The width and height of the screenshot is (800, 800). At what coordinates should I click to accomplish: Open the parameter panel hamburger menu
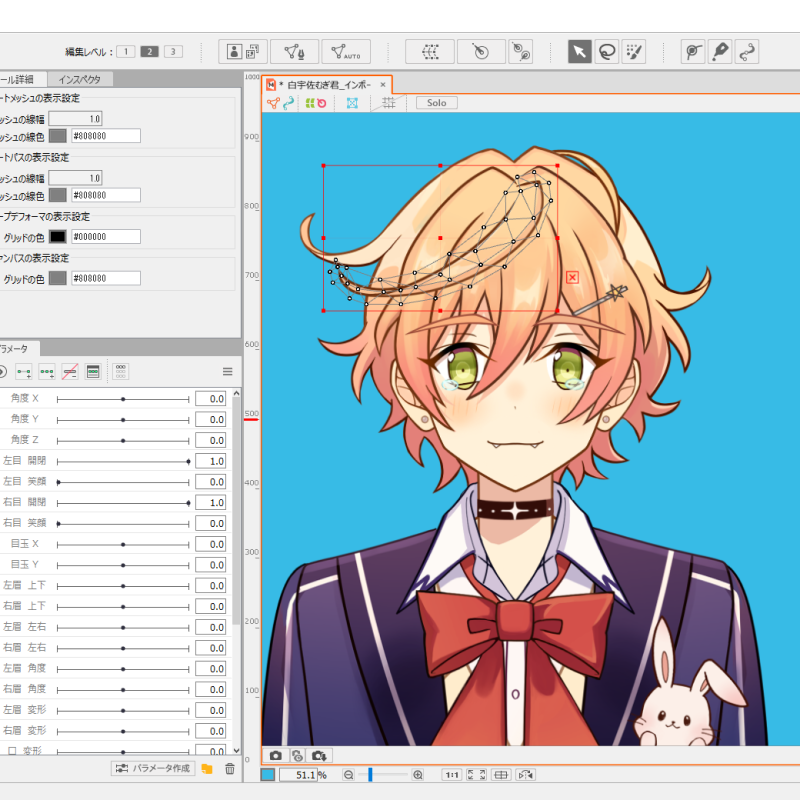(227, 371)
